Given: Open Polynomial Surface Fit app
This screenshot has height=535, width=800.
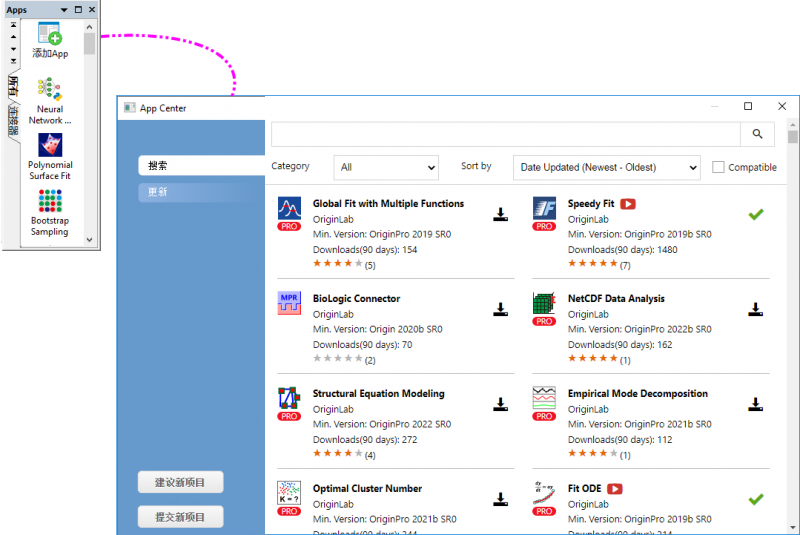Looking at the screenshot, I should (50, 145).
